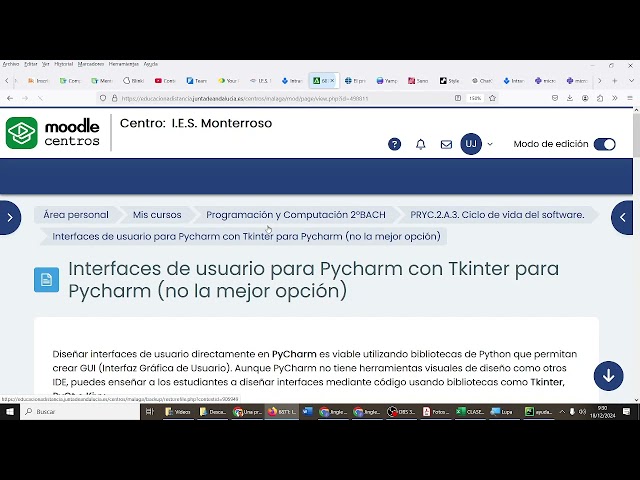Click the Interfaces de usuario breadcrumb item
This screenshot has height=480, width=640.
[x=246, y=236]
